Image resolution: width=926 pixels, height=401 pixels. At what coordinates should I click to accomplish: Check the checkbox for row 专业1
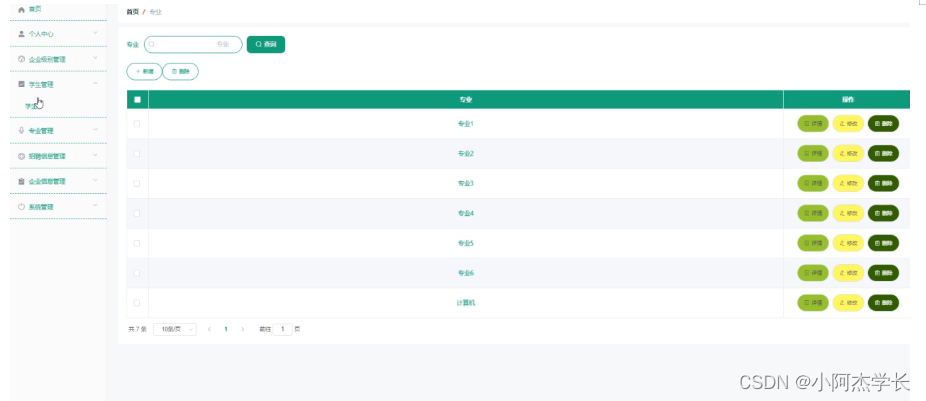(x=137, y=123)
